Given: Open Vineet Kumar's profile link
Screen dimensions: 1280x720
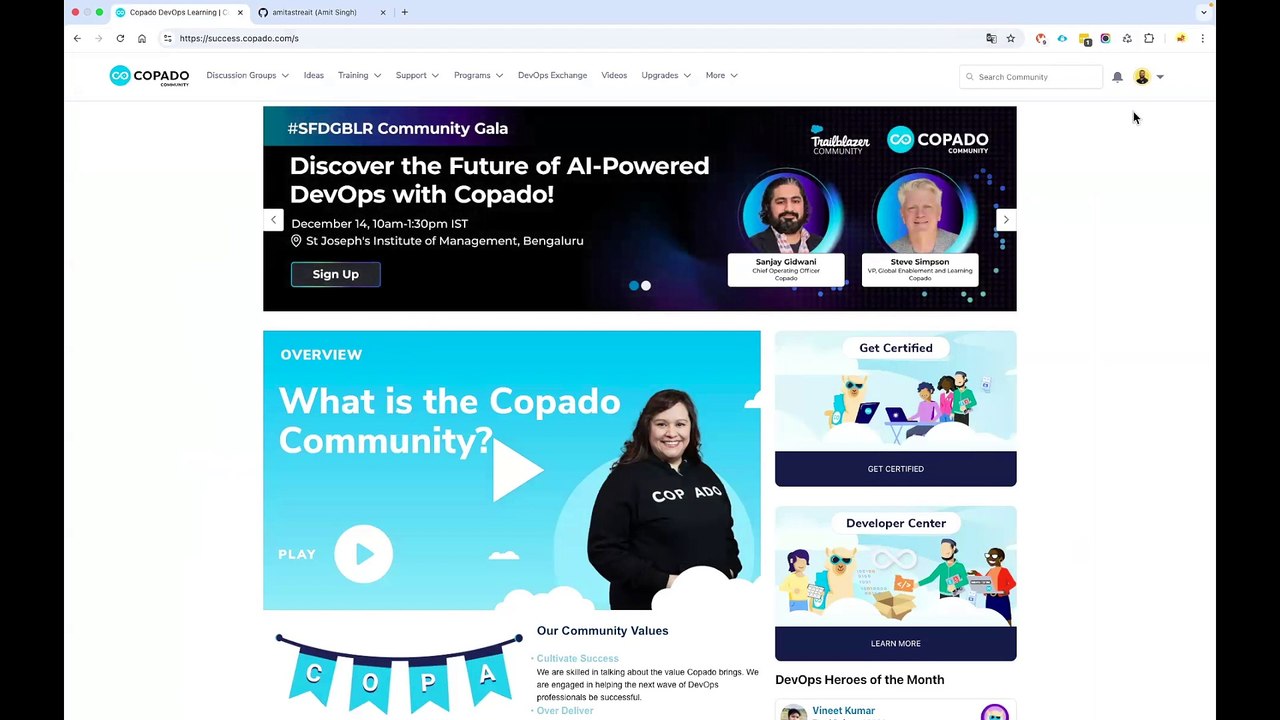Looking at the screenshot, I should point(843,711).
